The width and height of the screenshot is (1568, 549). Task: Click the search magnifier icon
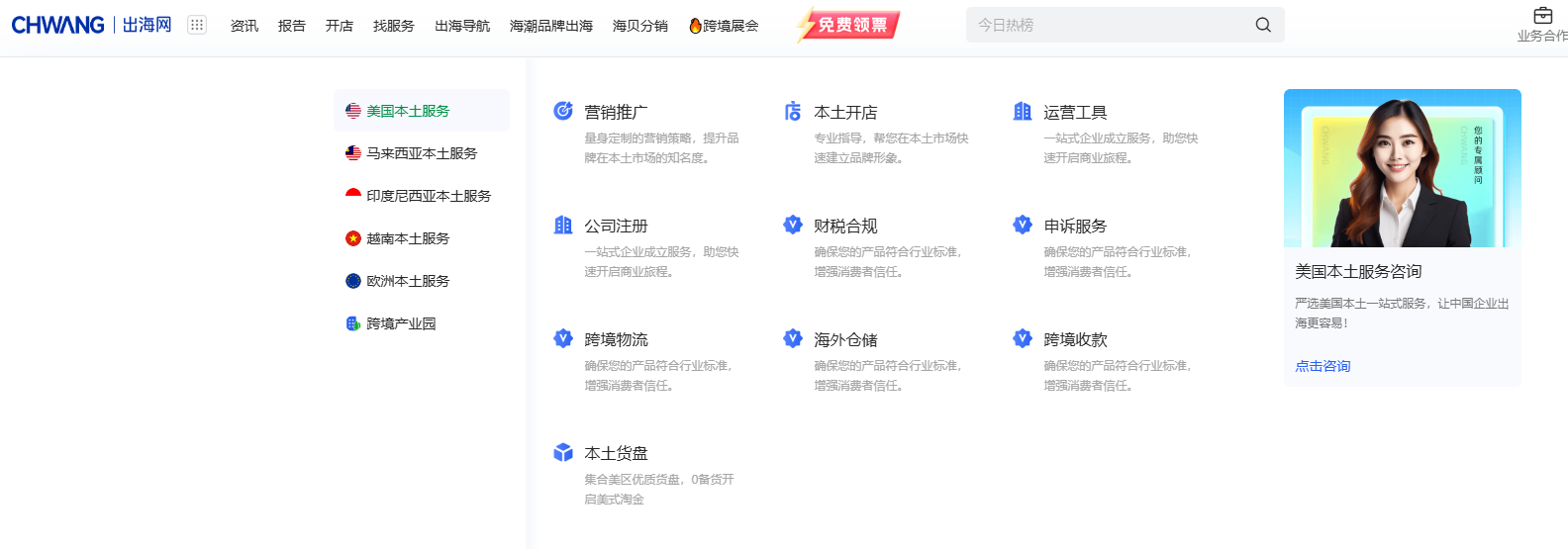(1263, 25)
